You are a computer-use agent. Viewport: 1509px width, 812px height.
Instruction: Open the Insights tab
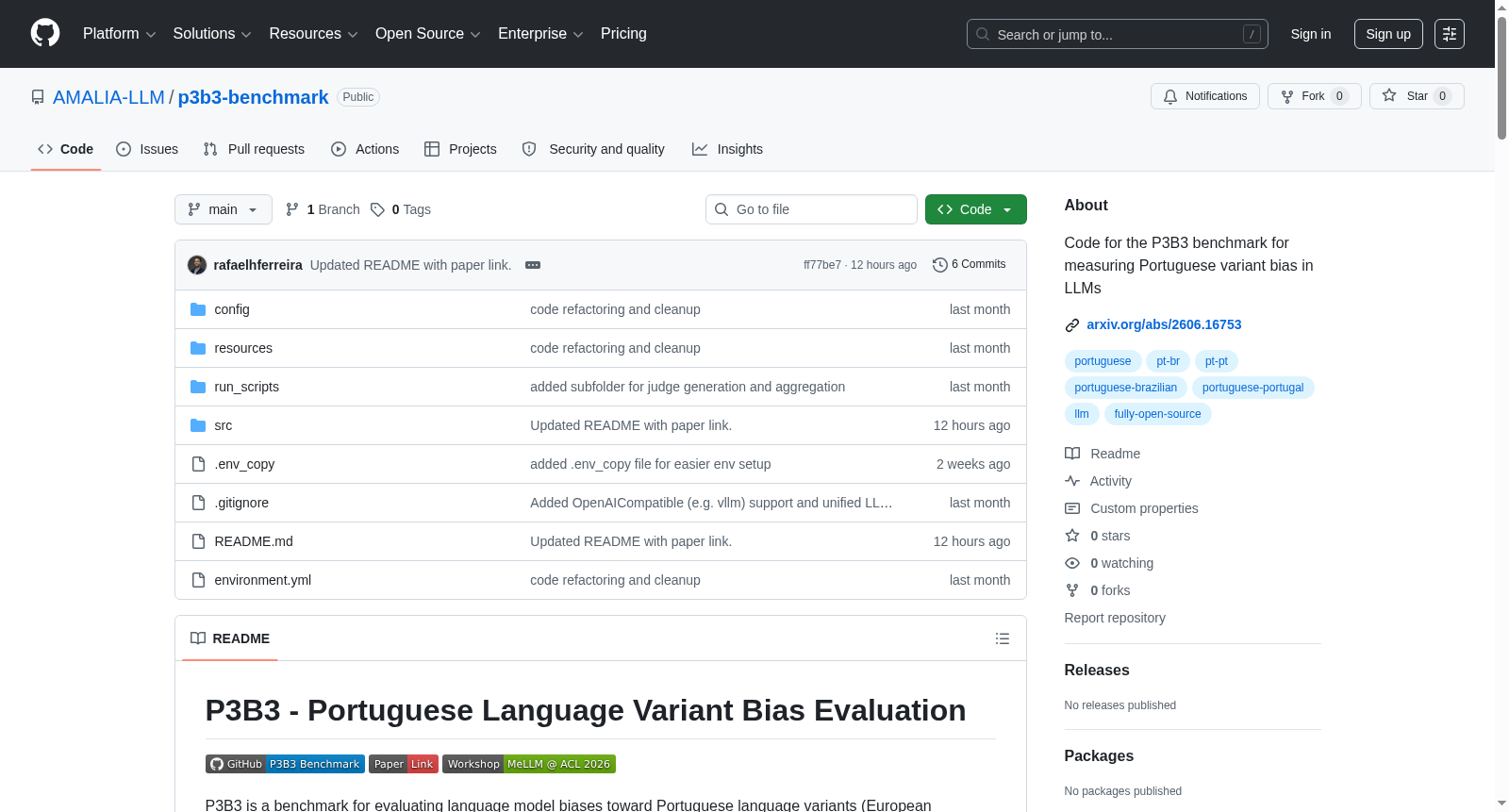pos(727,149)
